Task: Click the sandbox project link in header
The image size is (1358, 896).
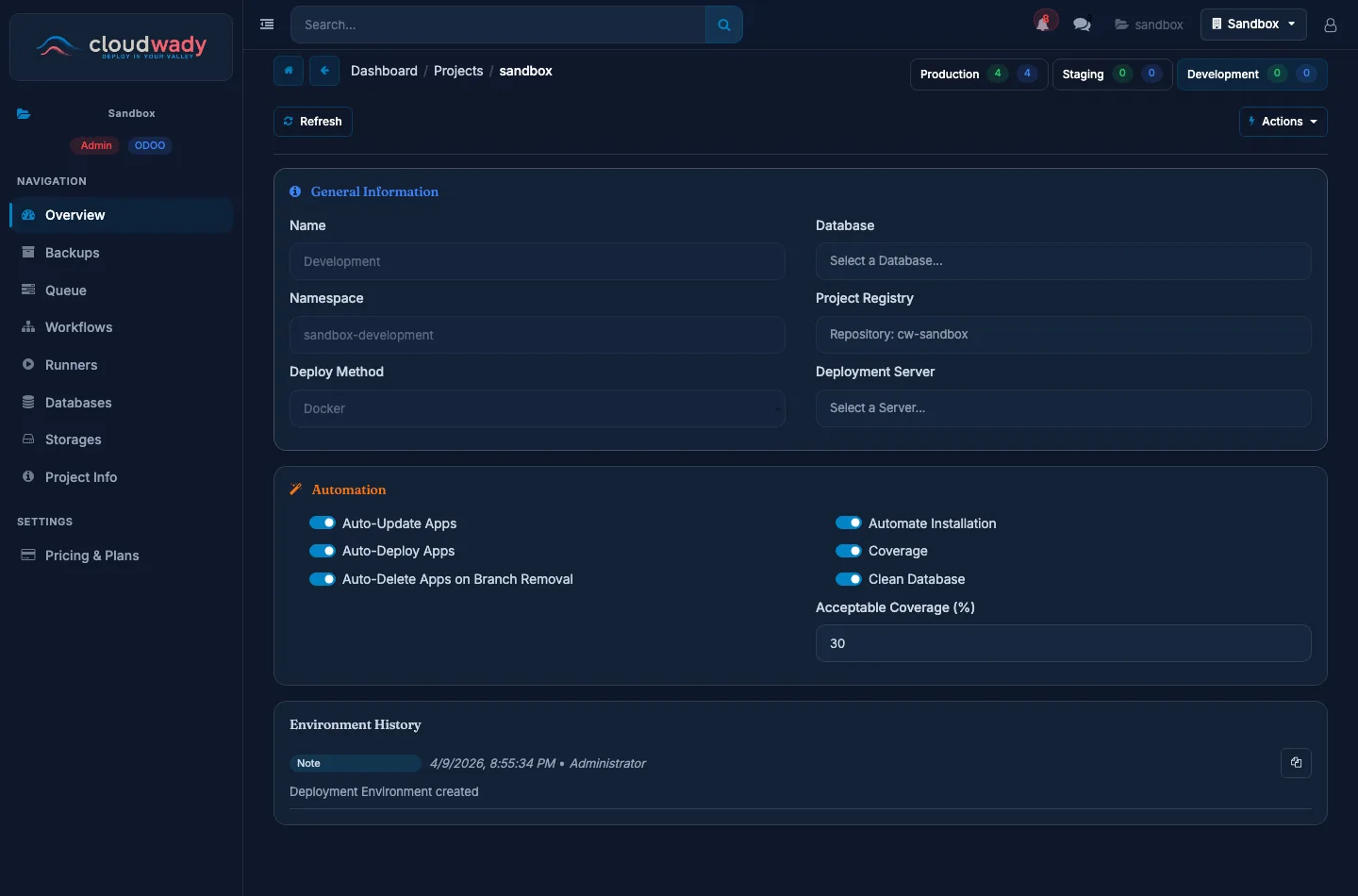Action: click(x=1149, y=25)
